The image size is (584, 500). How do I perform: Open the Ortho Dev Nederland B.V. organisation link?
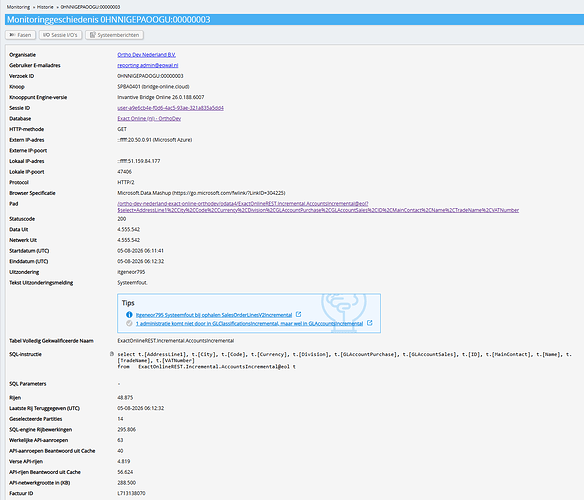pyautogui.click(x=147, y=55)
